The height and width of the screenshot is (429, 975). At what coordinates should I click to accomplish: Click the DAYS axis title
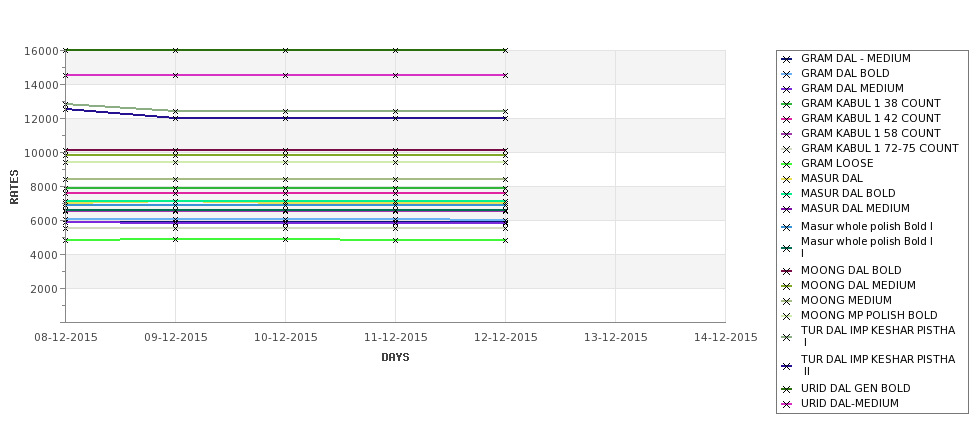(x=395, y=358)
